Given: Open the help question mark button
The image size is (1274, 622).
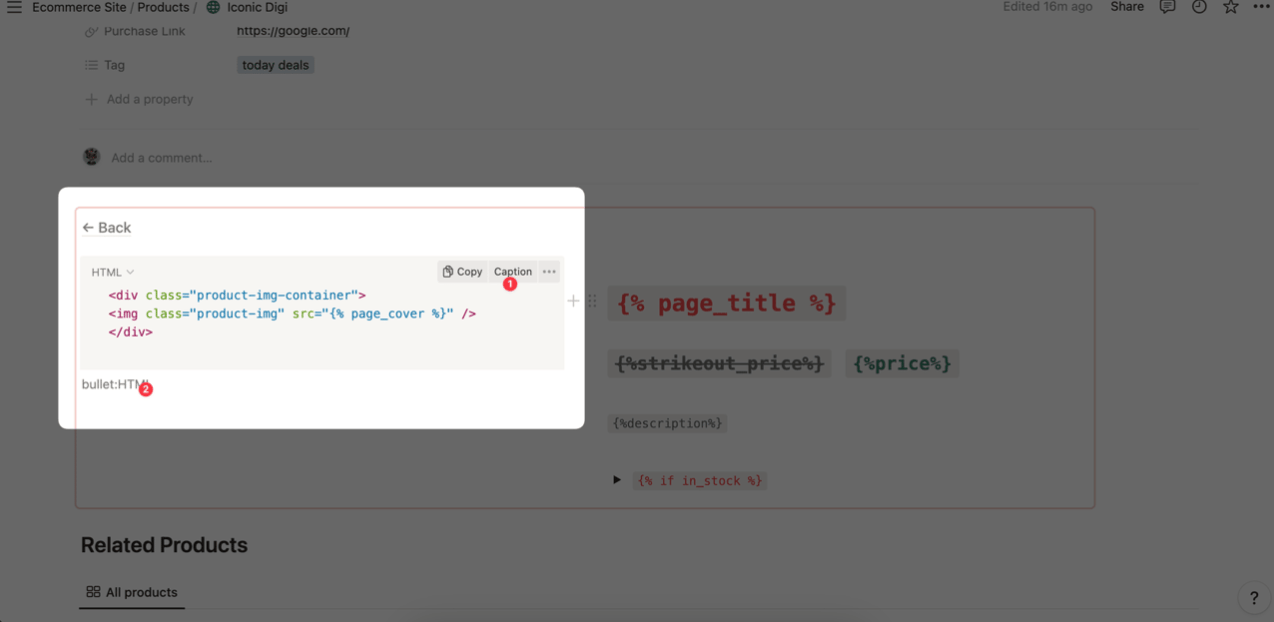Looking at the screenshot, I should click(1253, 598).
